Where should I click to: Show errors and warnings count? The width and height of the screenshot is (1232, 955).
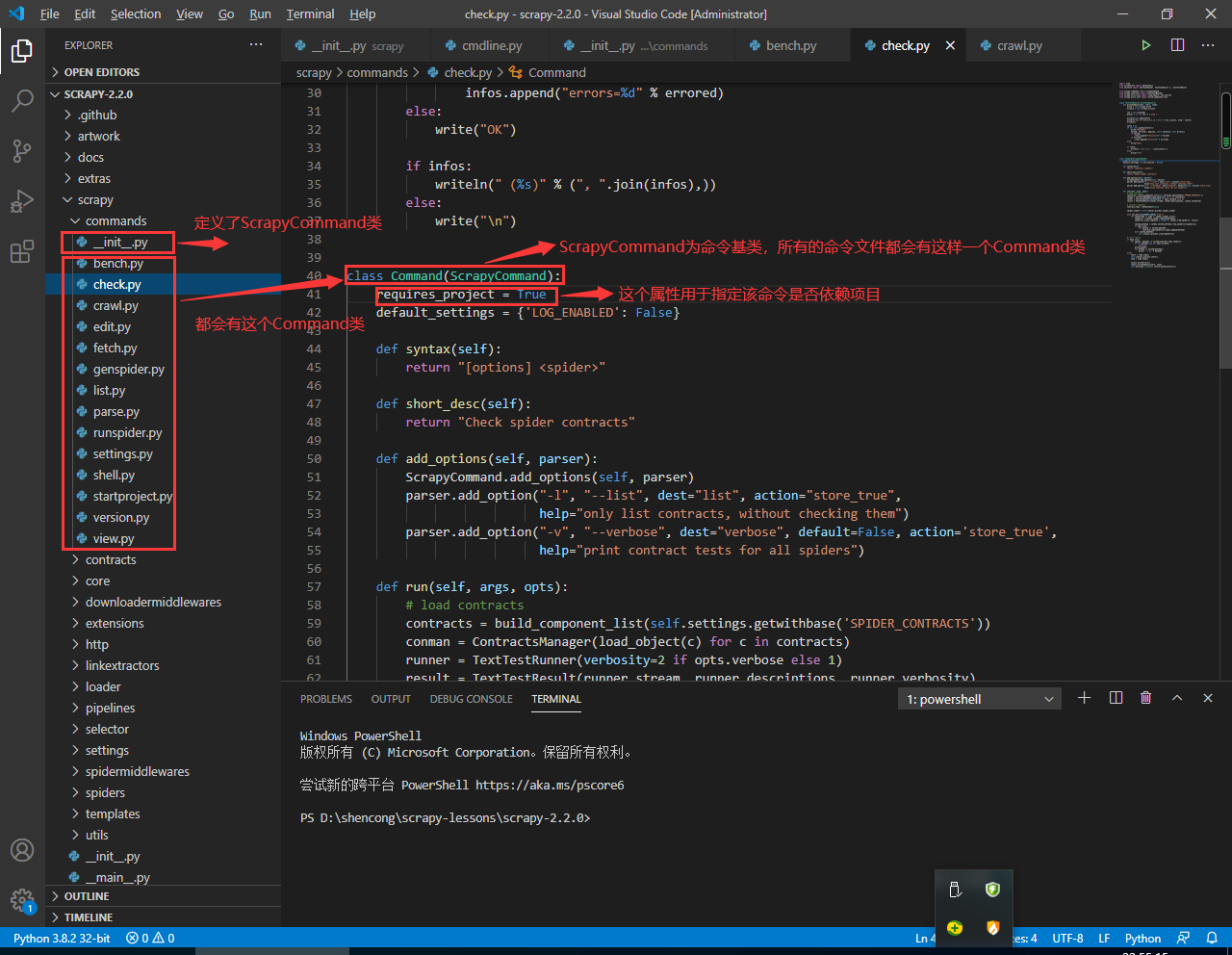tap(151, 938)
